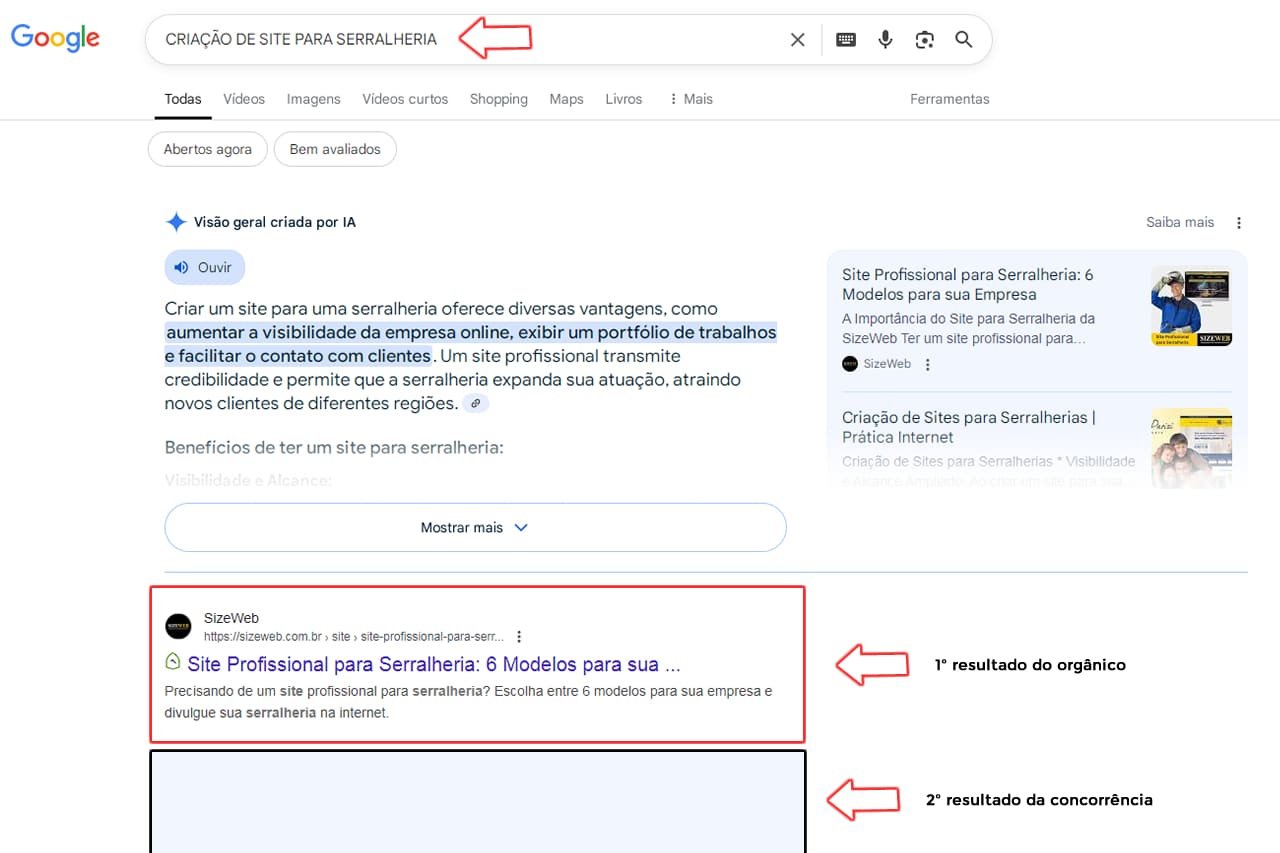Open Google Lens image search icon

coord(924,40)
